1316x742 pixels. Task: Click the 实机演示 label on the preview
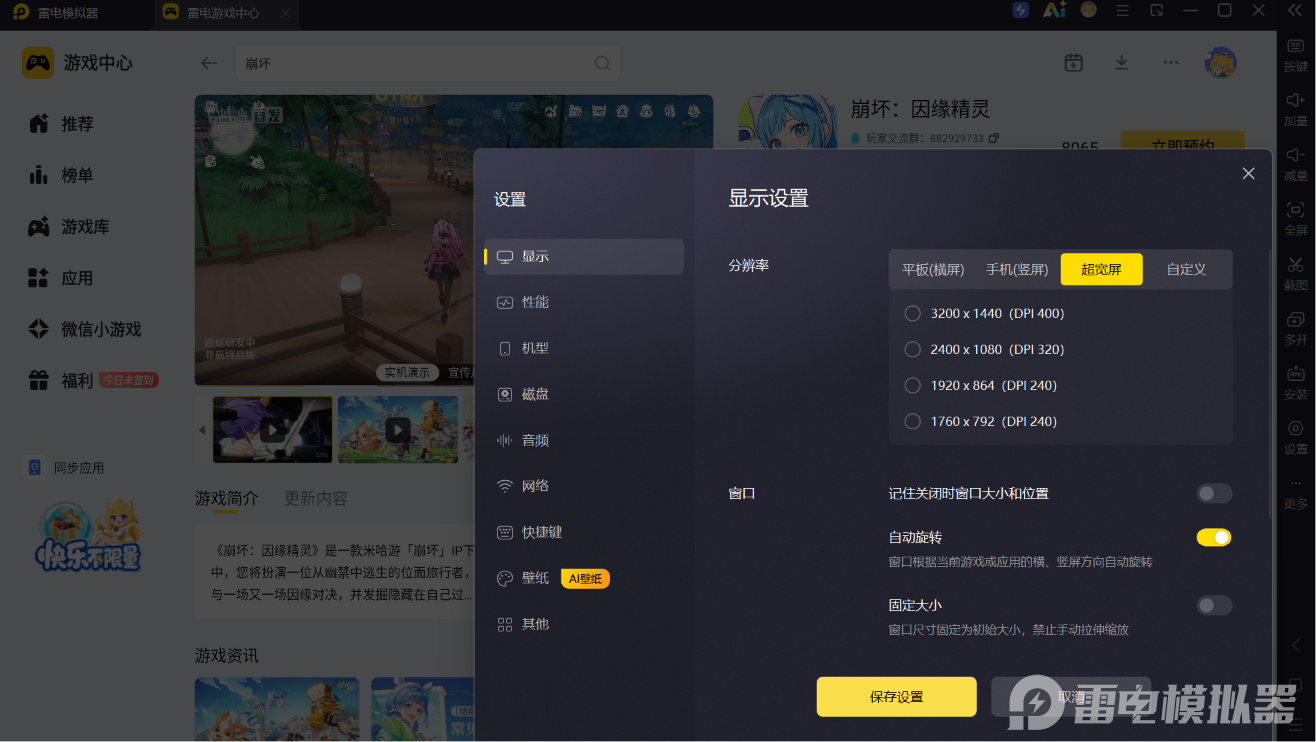pyautogui.click(x=408, y=373)
